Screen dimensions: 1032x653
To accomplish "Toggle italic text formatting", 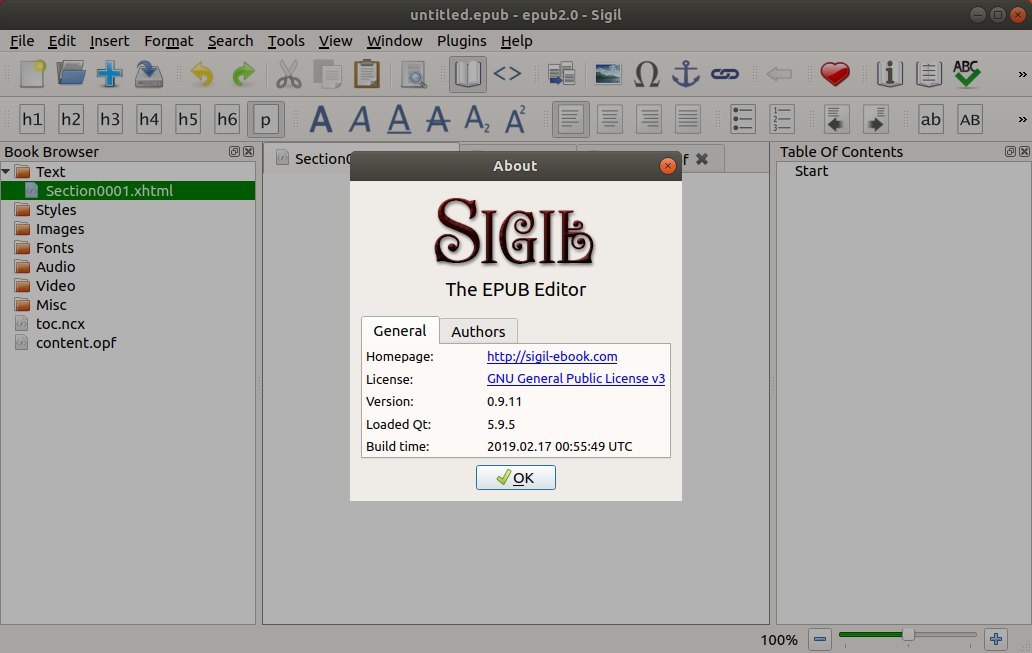I will tap(360, 119).
